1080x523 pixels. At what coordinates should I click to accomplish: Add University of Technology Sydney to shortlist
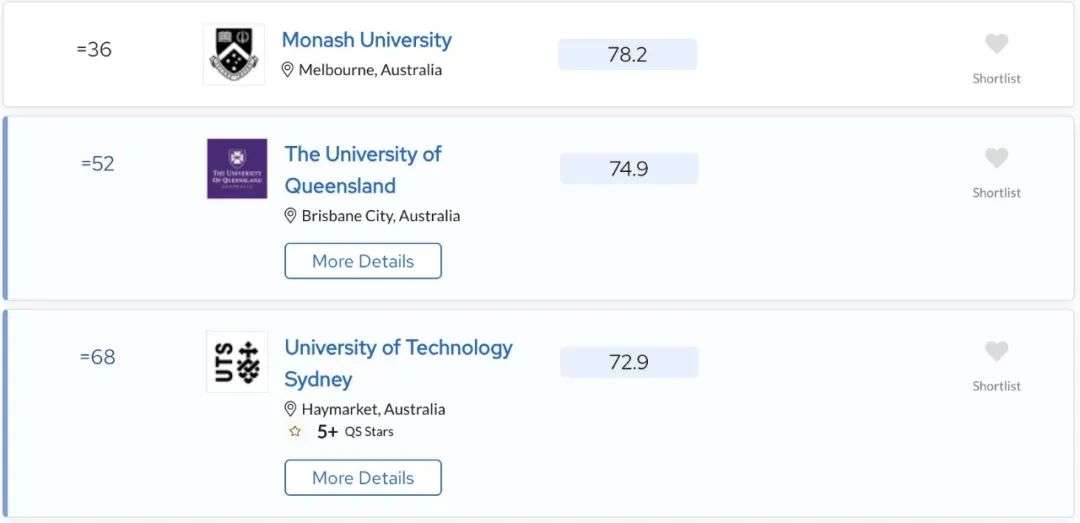point(996,351)
